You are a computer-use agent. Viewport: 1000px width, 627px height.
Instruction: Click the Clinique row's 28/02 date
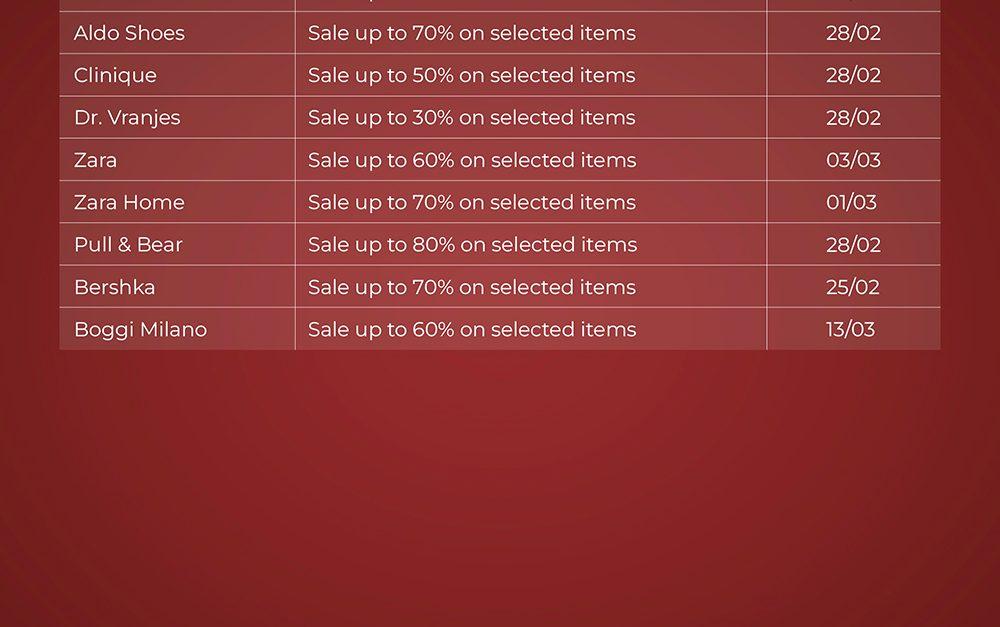pyautogui.click(x=853, y=75)
